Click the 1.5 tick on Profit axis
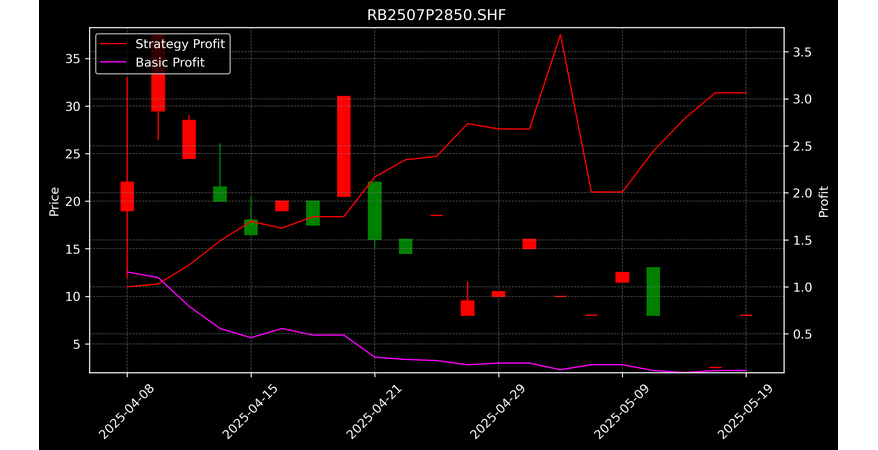Screen dimensions: 878x450 (x=802, y=240)
